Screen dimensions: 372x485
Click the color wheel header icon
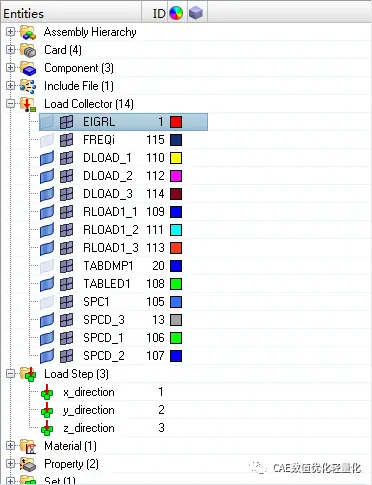tap(176, 13)
